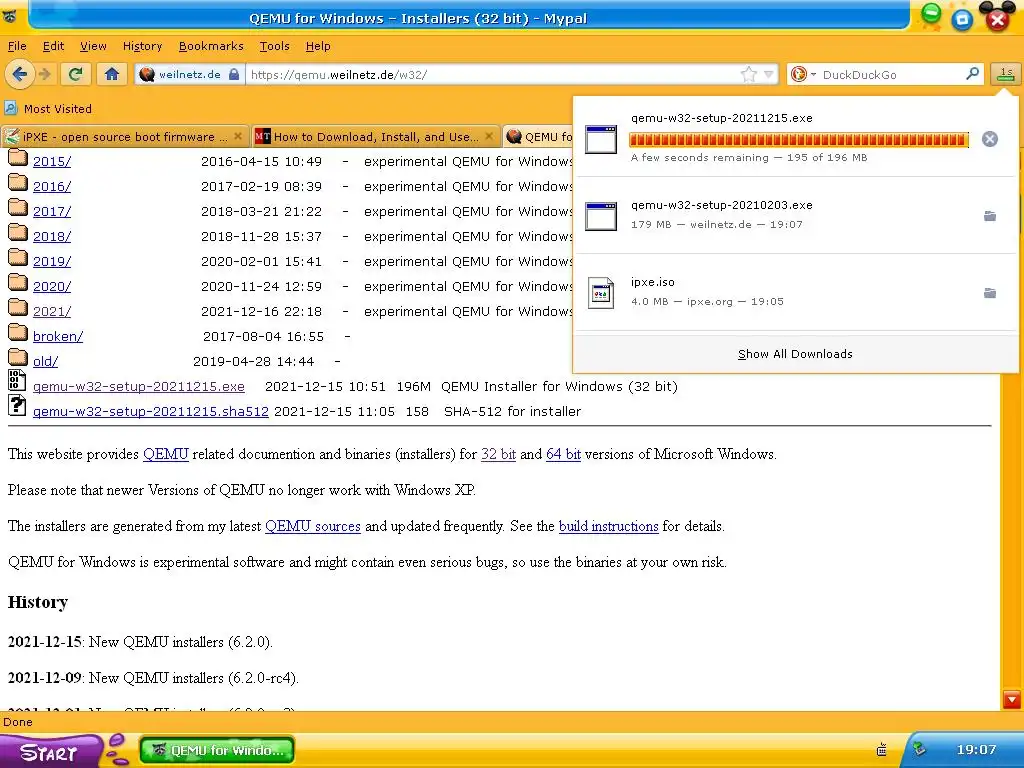Screen dimensions: 1024x768
Task: Open the qemu-w32-setup-20211215.sha512 link
Action: pyautogui.click(x=151, y=411)
